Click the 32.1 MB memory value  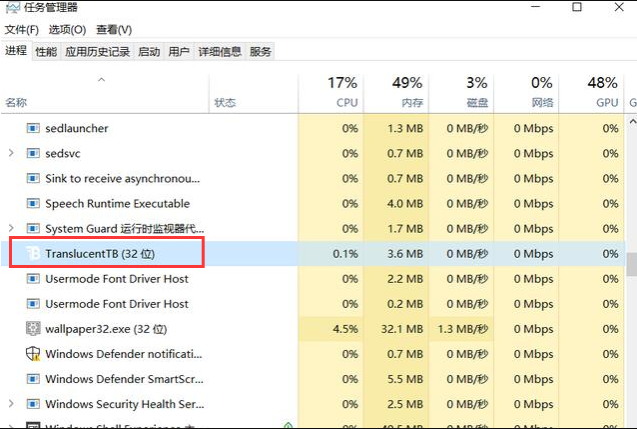click(x=402, y=329)
